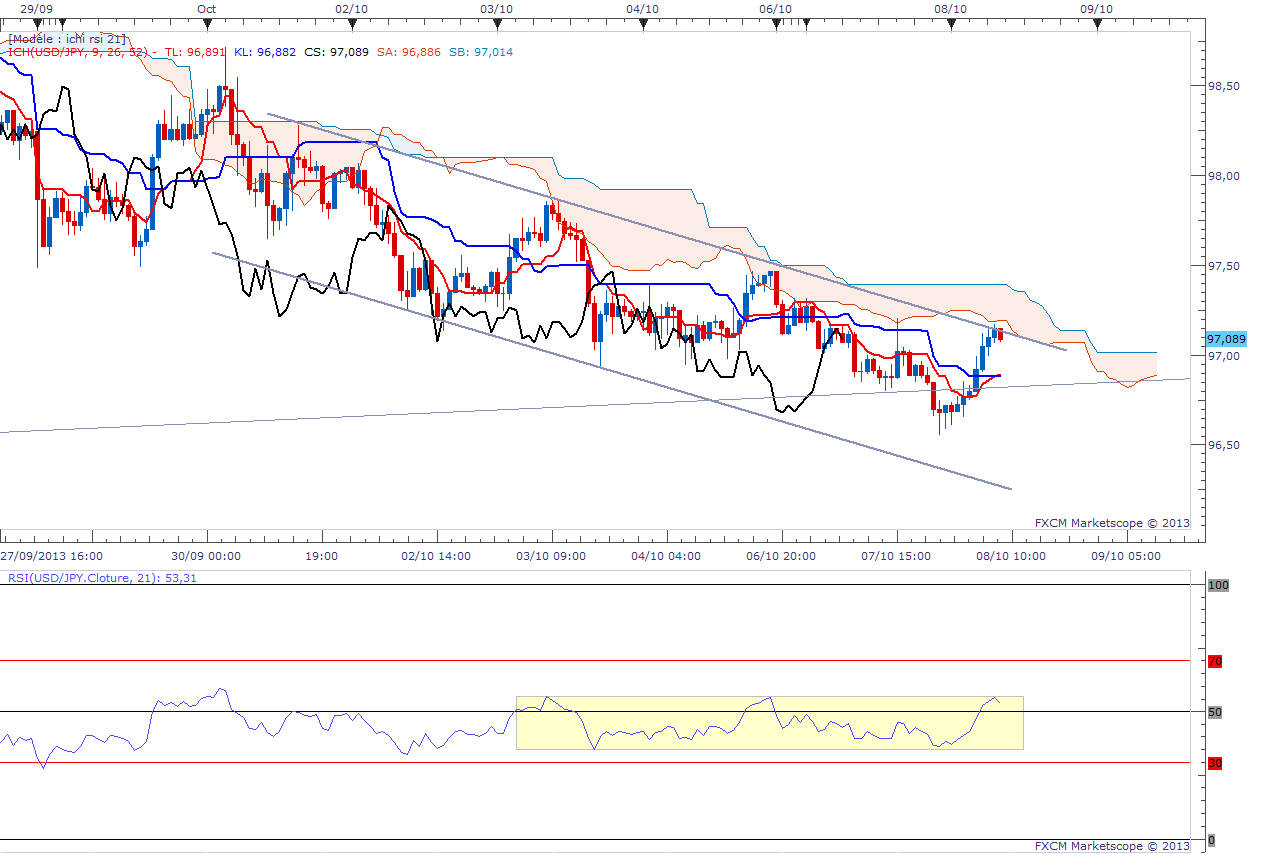Image resolution: width=1263 pixels, height=854 pixels.
Task: Click the 04/10 date label at top
Action: (642, 8)
